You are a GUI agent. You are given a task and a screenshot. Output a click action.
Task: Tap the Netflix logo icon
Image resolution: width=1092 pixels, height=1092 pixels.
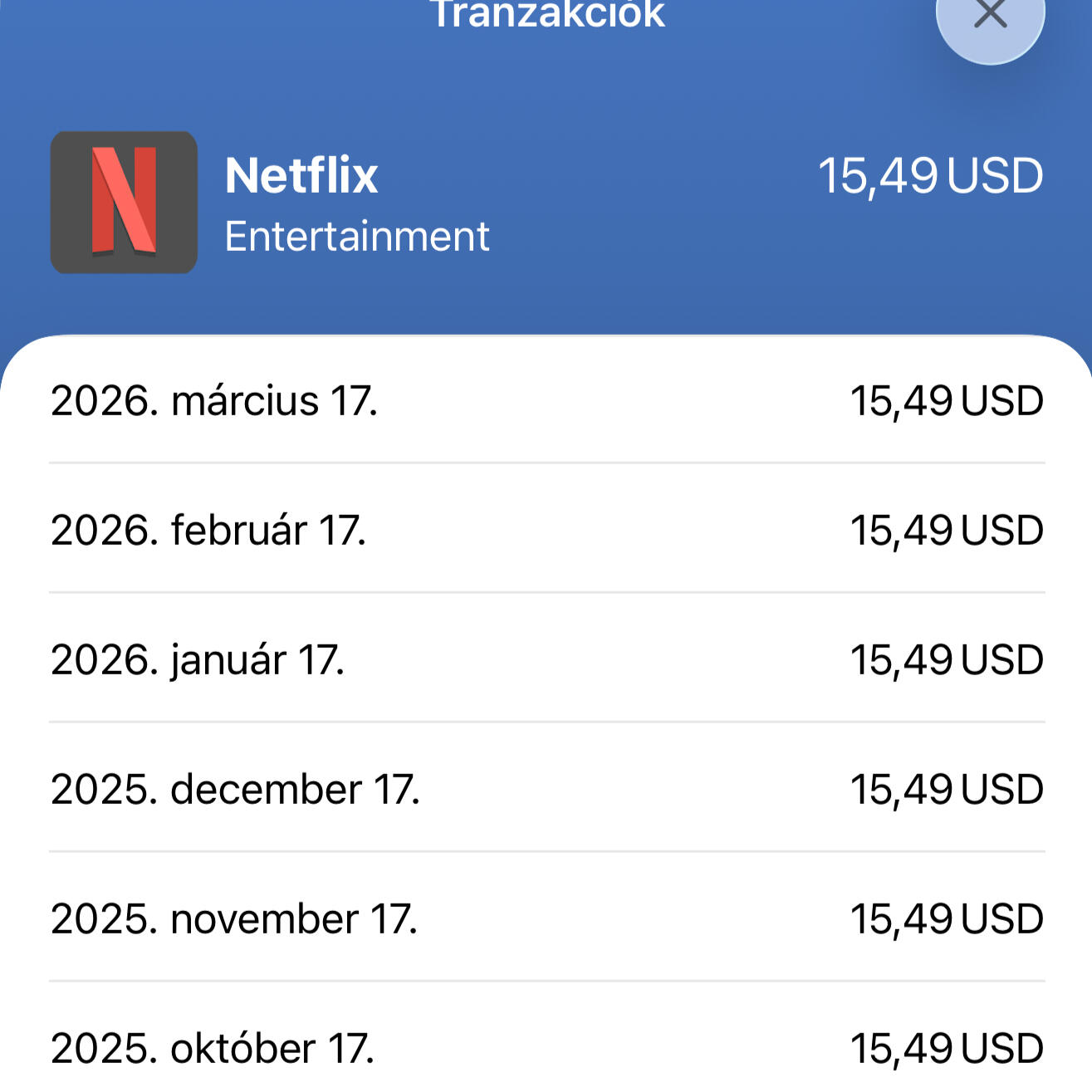pos(124,202)
